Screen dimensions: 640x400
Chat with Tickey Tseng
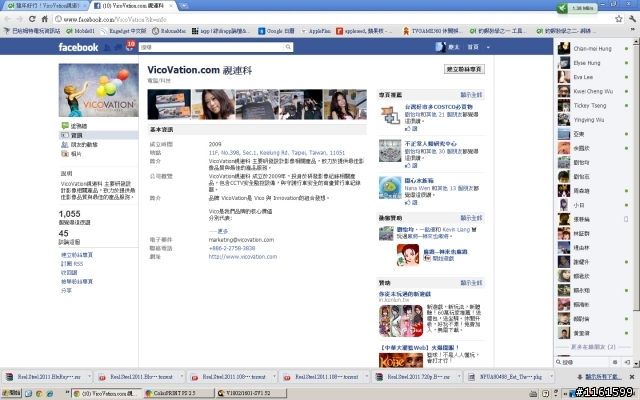pos(593,106)
